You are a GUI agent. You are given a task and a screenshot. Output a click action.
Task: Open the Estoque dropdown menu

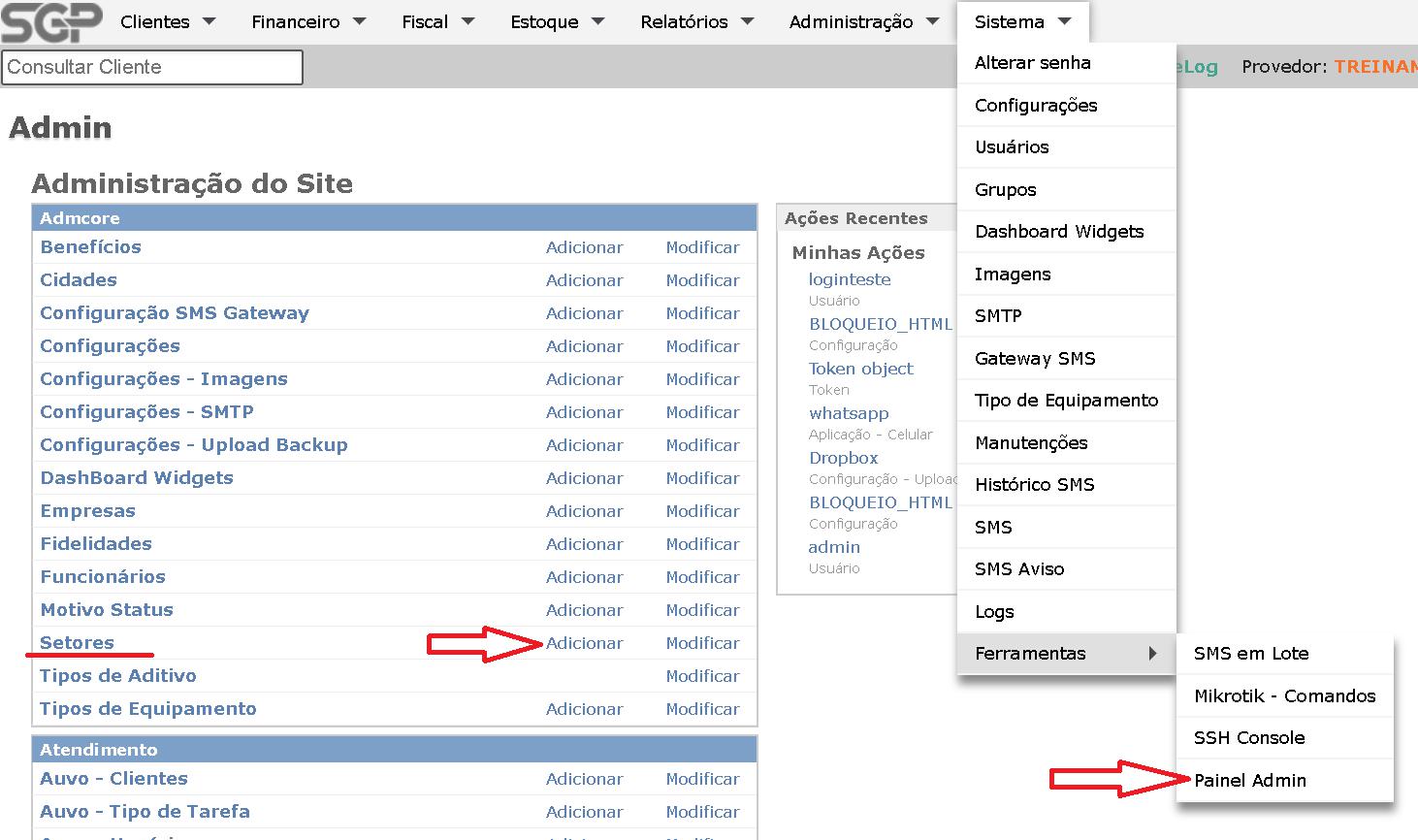tap(557, 21)
